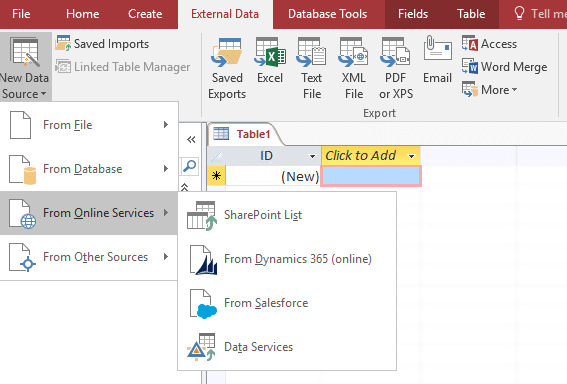
Task: Open the File tab
Action: [x=21, y=14]
